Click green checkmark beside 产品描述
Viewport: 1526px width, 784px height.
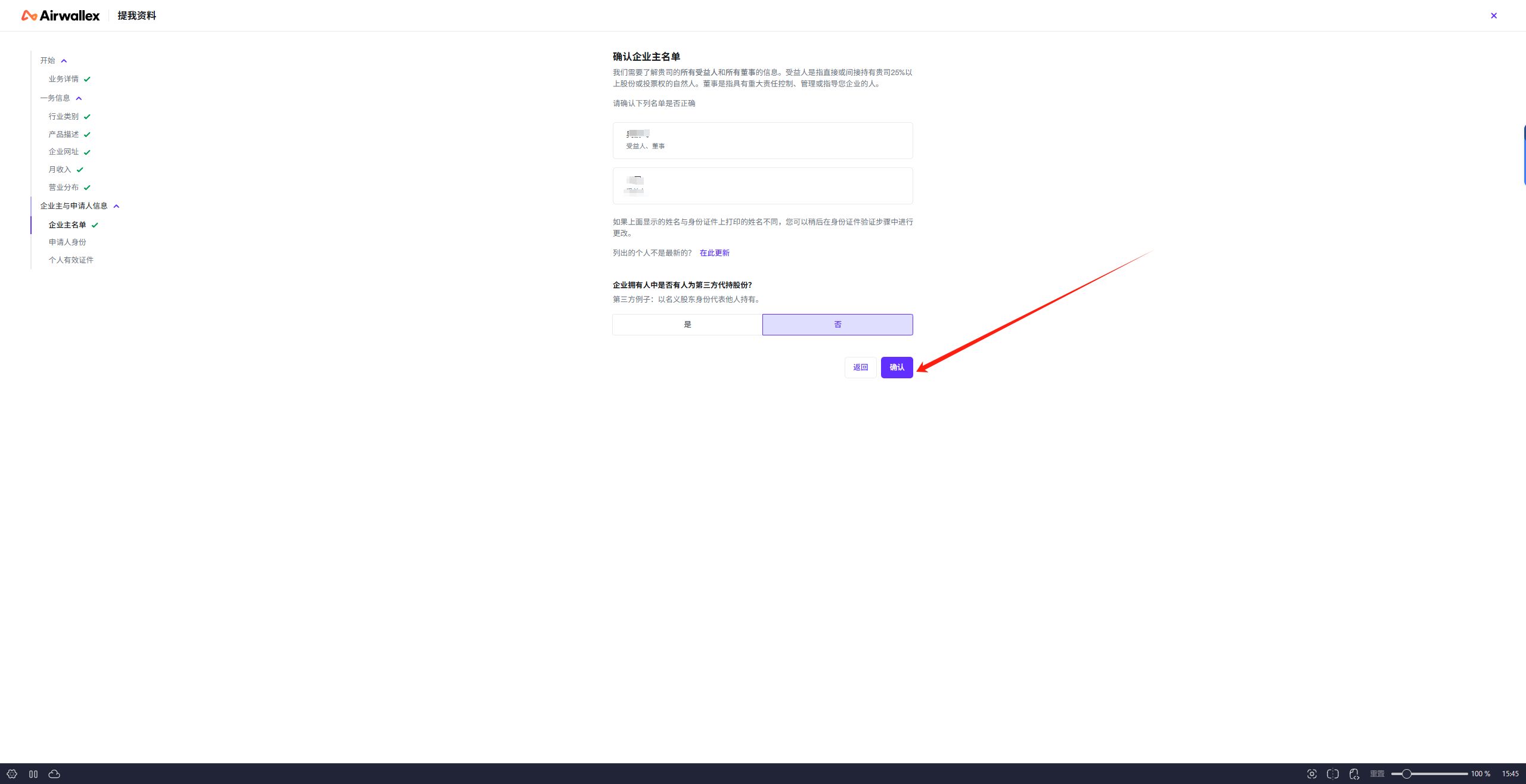(x=87, y=135)
